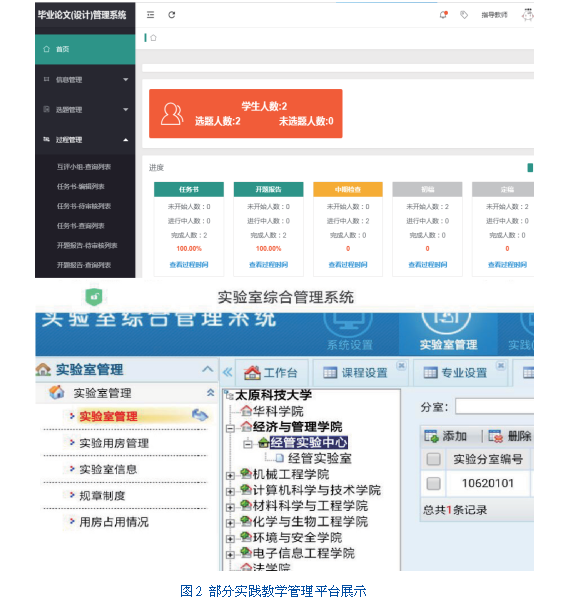Collapse the 过程管理 sidebar menu
The width and height of the screenshot is (563, 606).
(85, 140)
